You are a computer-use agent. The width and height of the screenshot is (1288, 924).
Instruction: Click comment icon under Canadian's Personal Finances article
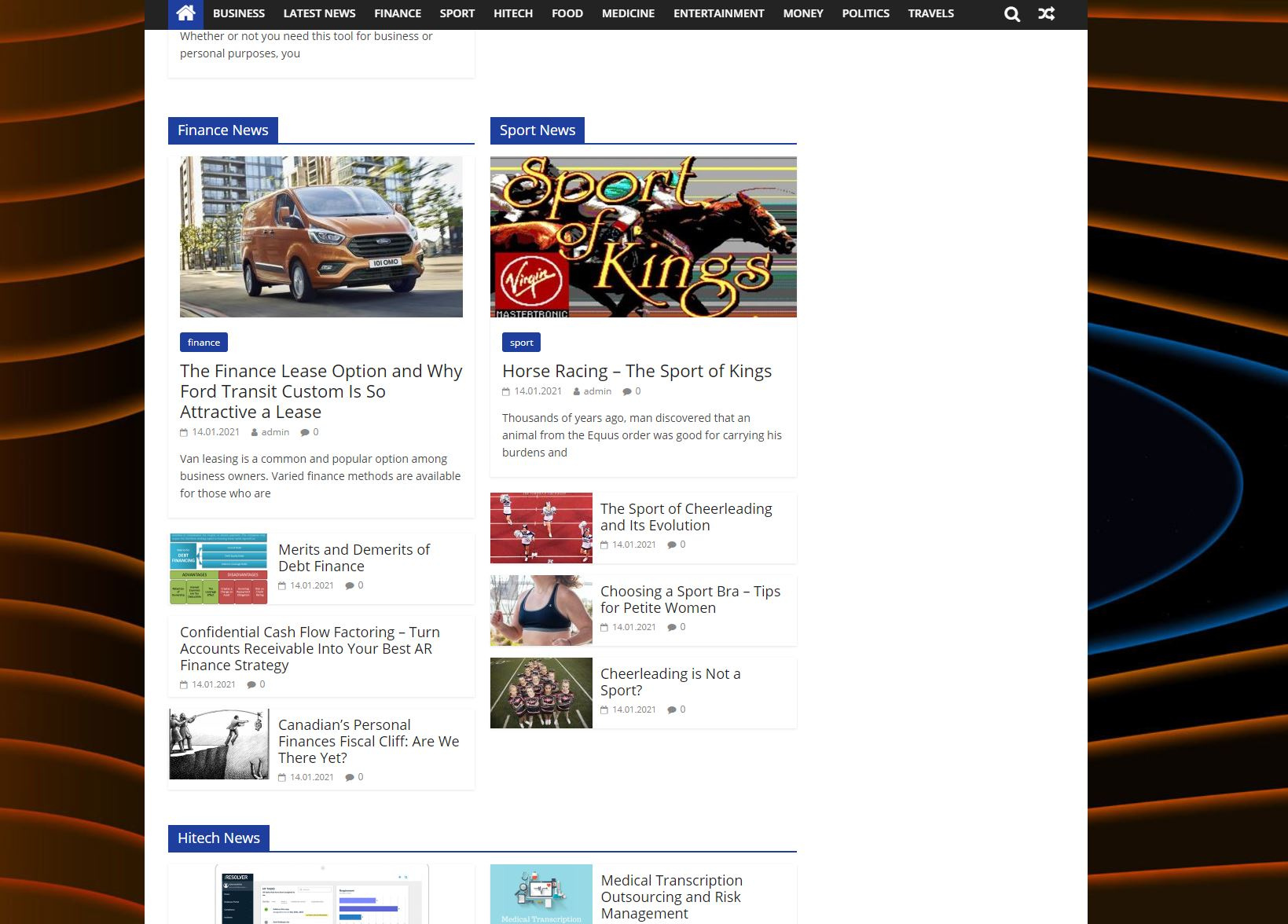(x=350, y=777)
